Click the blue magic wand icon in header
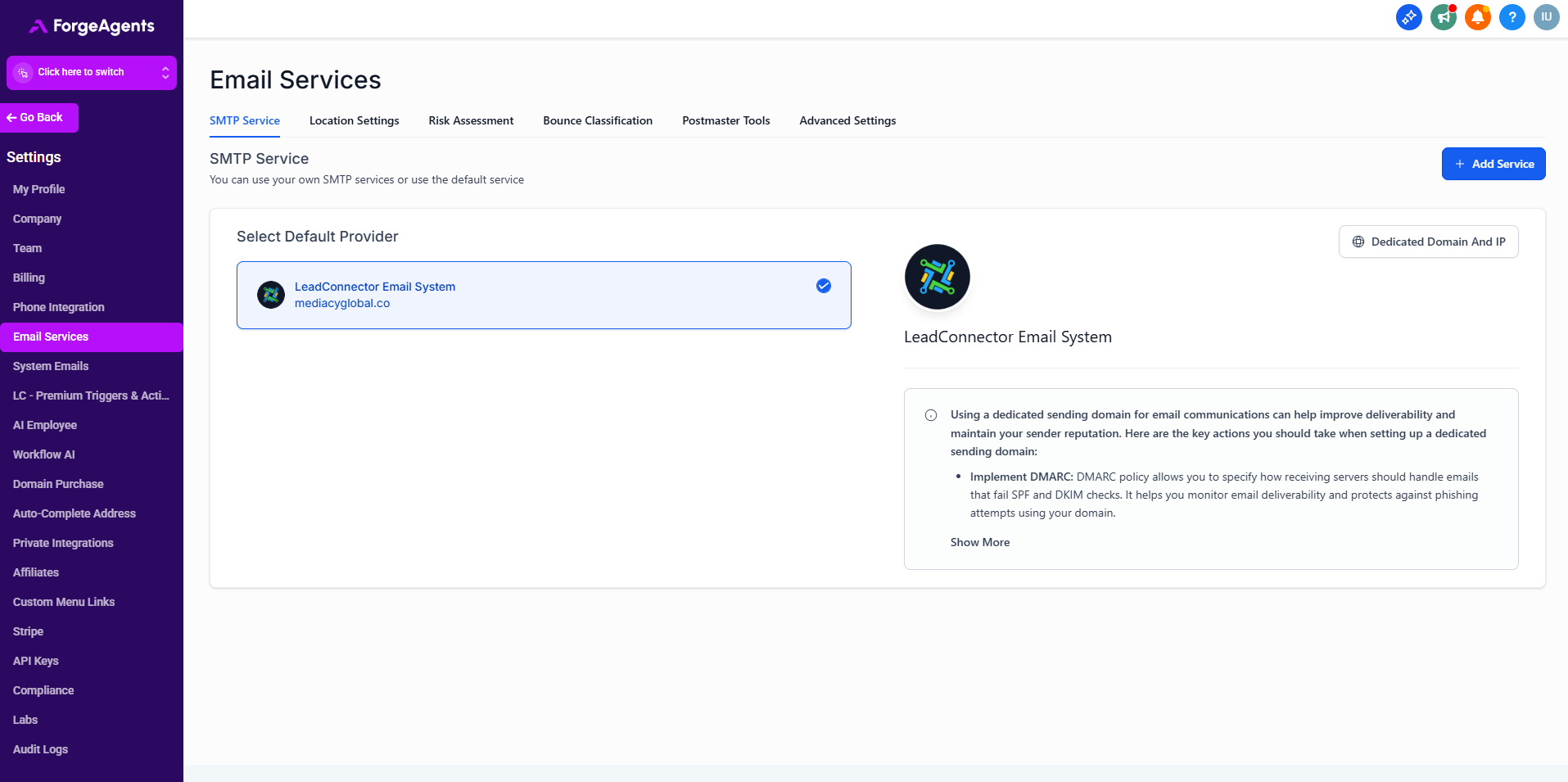Screen dimensions: 1568x782 point(1408,17)
